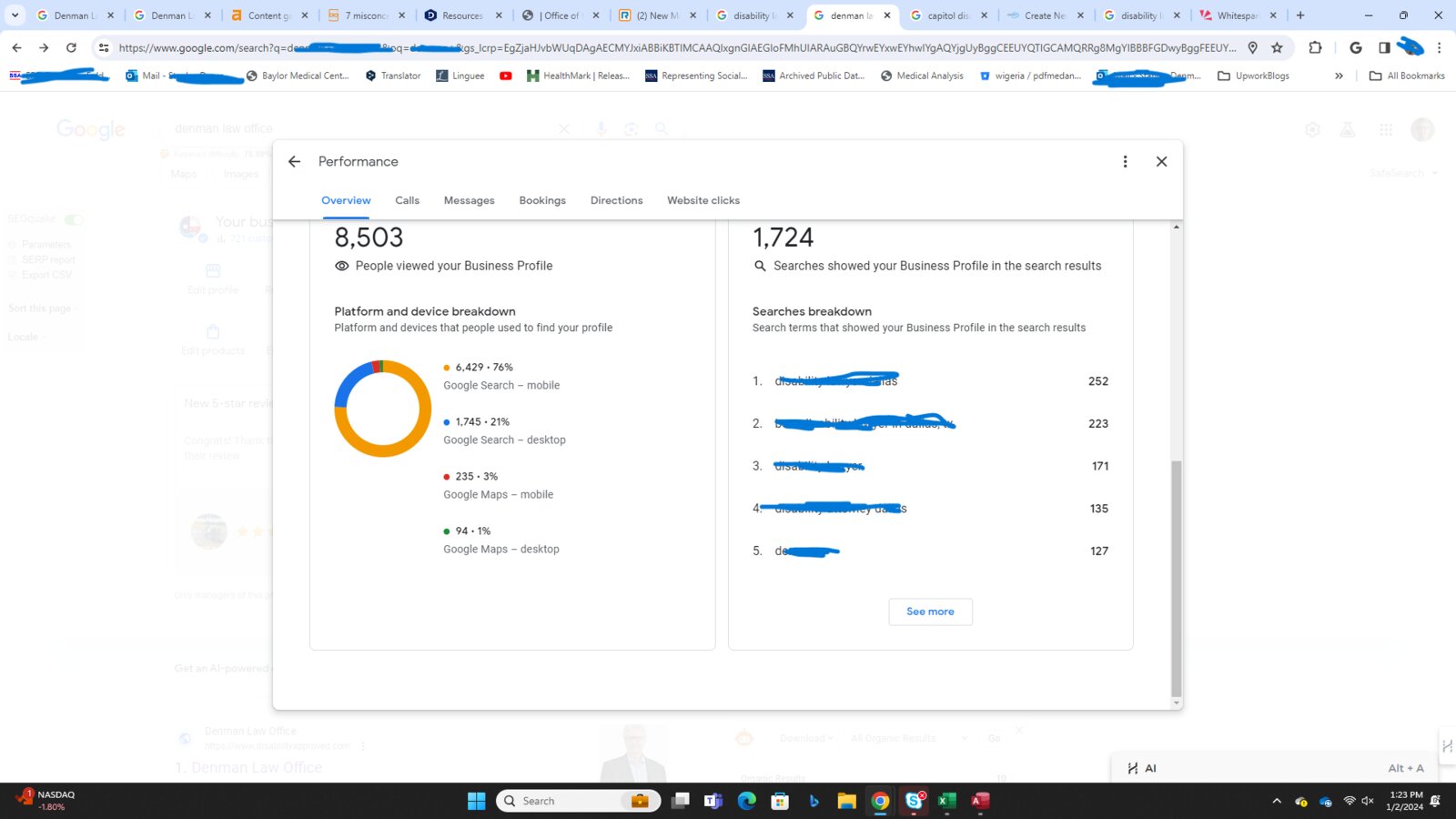Open UpworkBlogs bookmark folder
This screenshot has height=819, width=1456.
[1253, 76]
